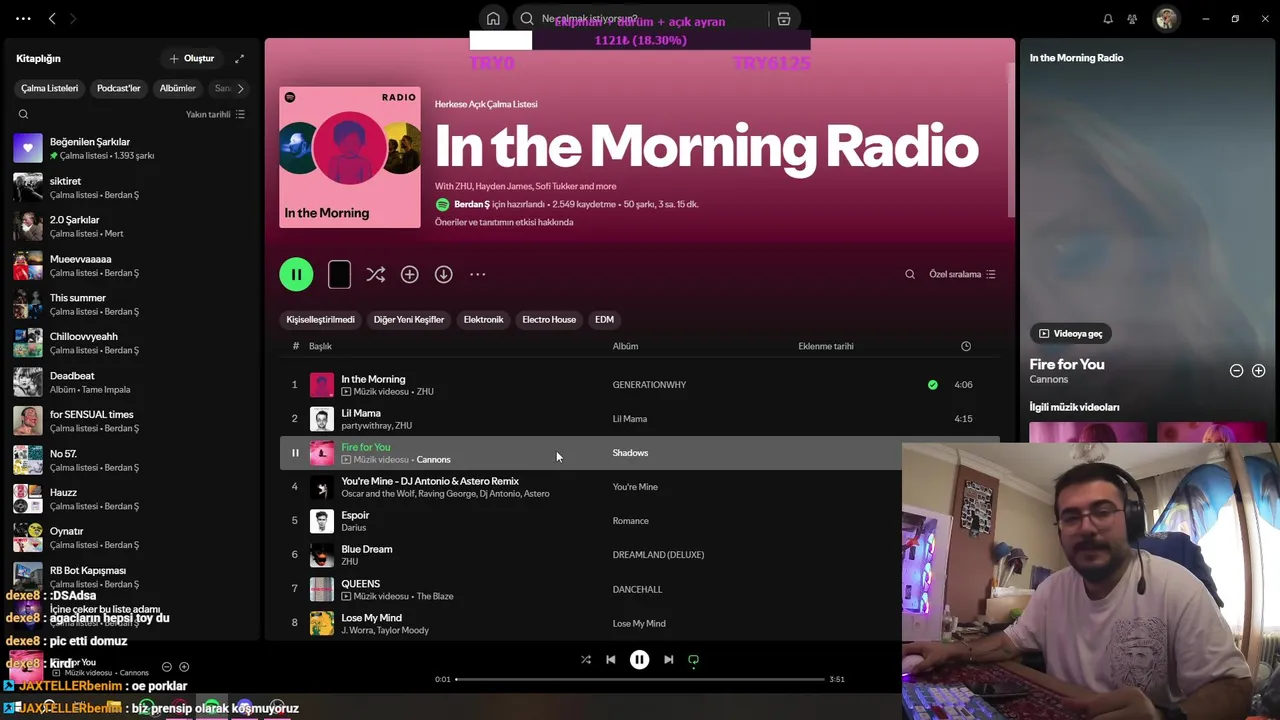The height and width of the screenshot is (720, 1280).
Task: Open the Yakın tarihli library sort
Action: coord(215,114)
